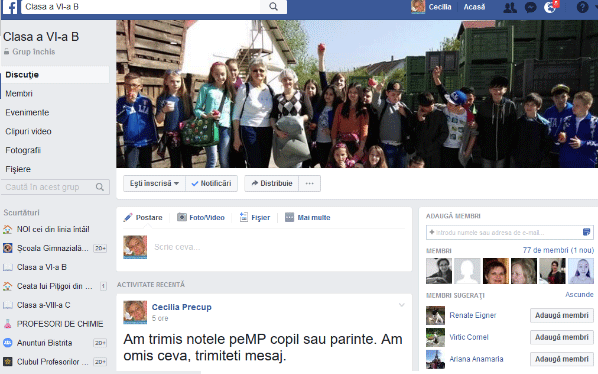
Task: Click the Clasa a VI-a B group title
Action: (41, 37)
